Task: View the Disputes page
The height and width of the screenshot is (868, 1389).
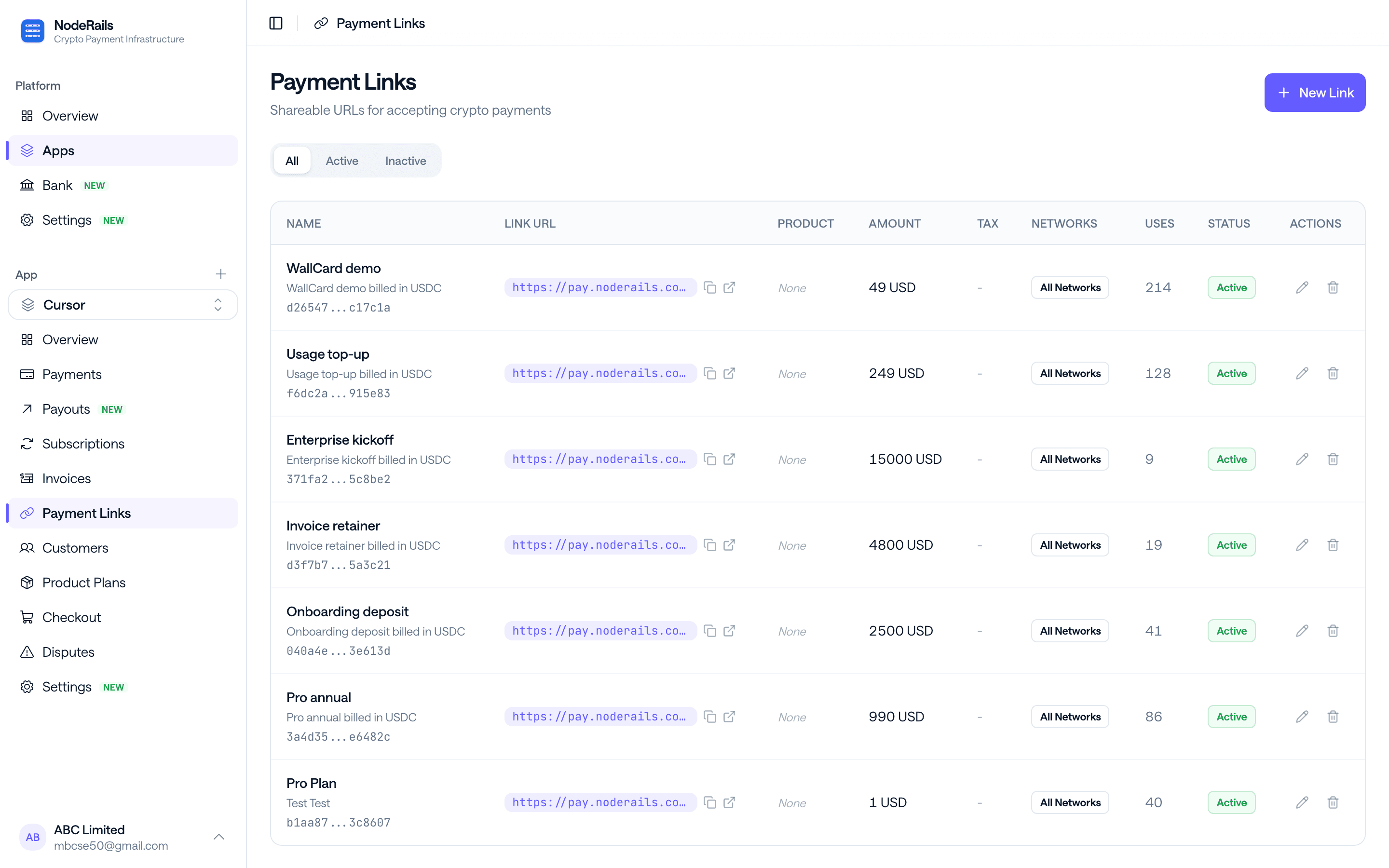Action: [123, 652]
